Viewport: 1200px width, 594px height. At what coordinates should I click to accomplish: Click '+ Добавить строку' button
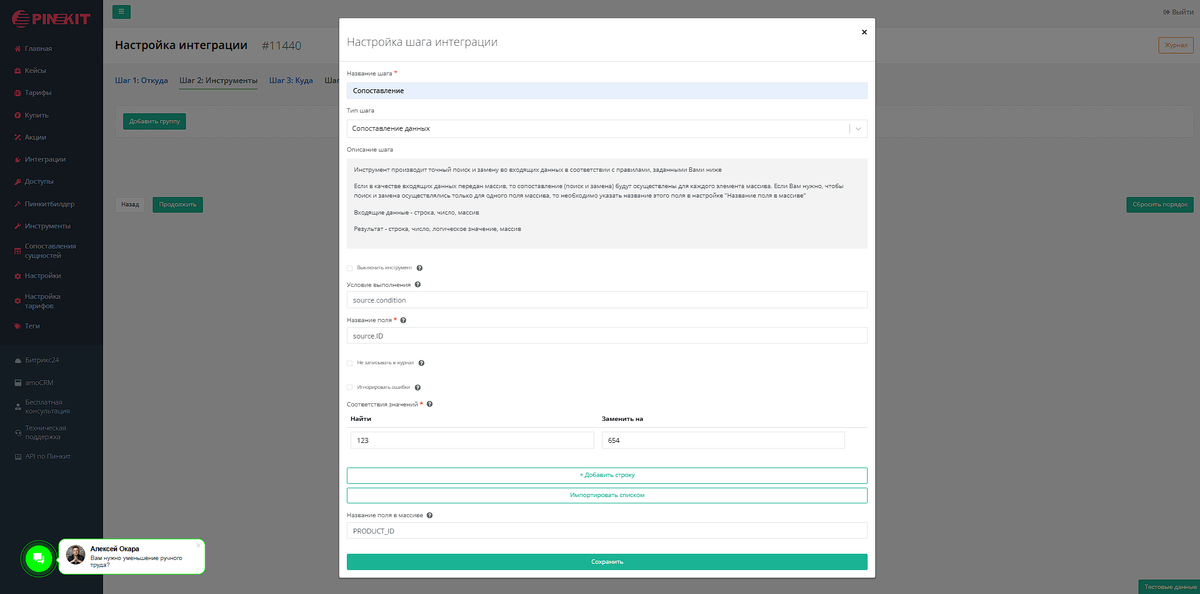[x=607, y=475]
